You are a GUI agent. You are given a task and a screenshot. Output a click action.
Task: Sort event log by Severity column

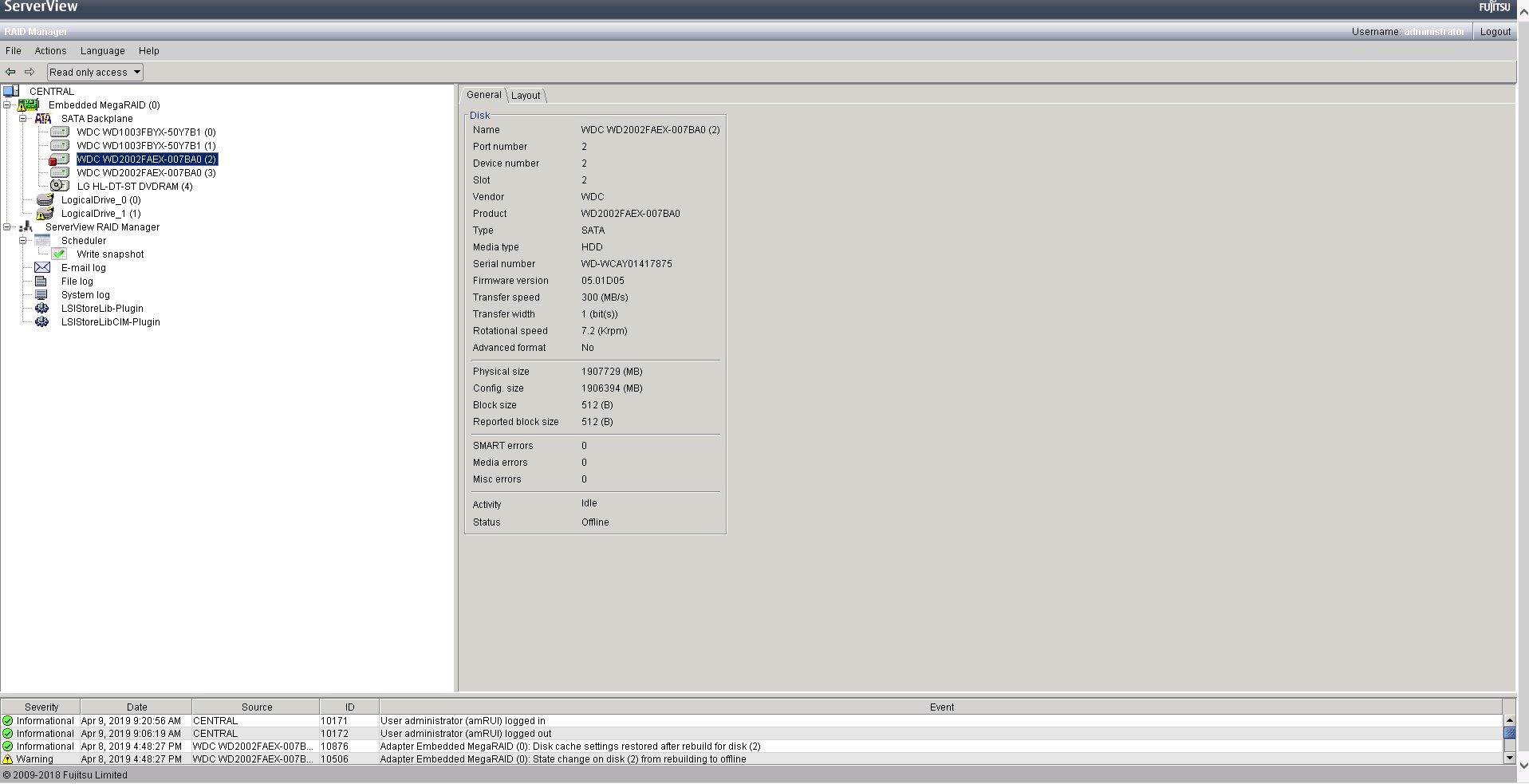(x=41, y=707)
